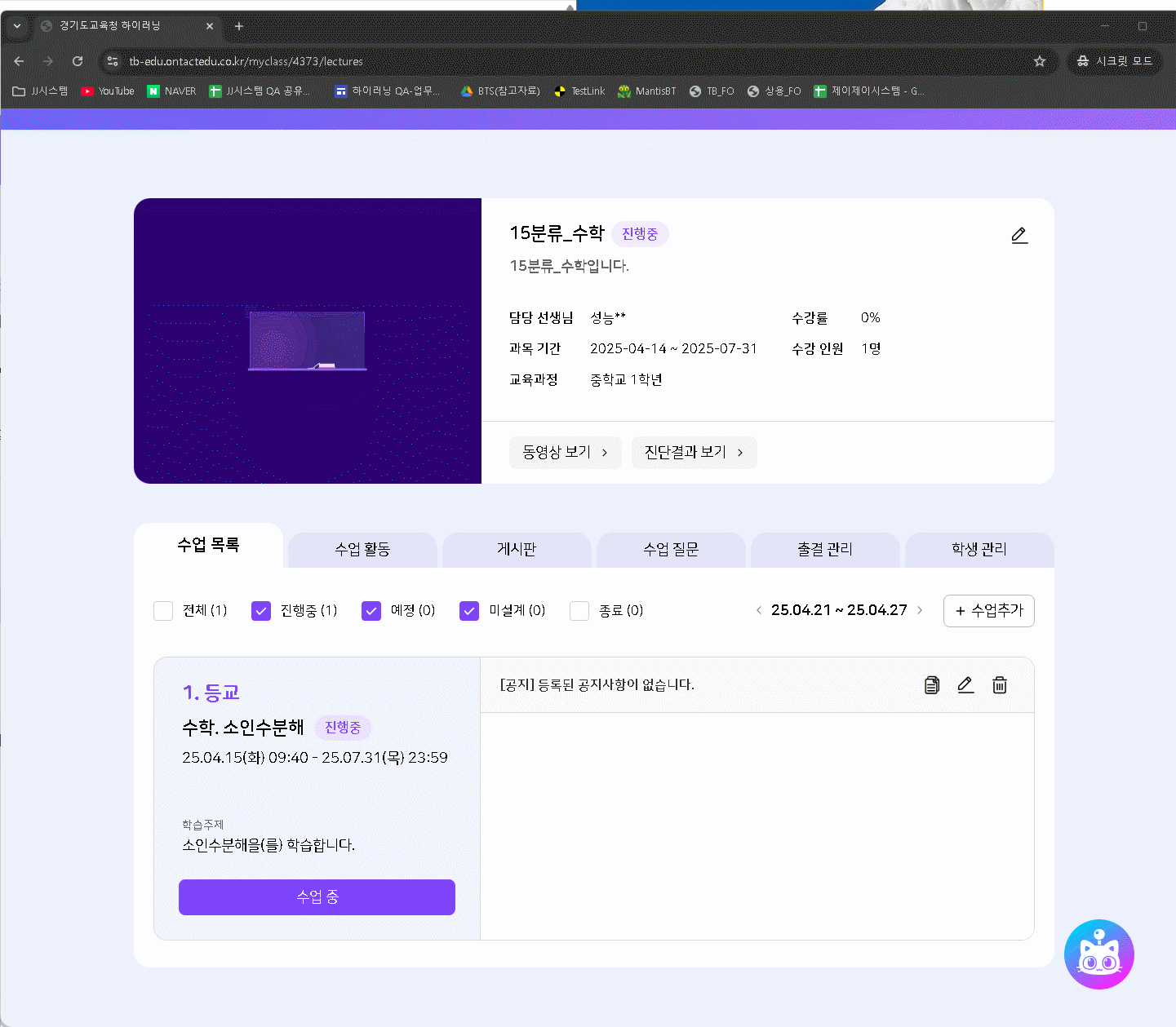Advance to the next week after 25.04.27
Image resolution: width=1176 pixels, height=1027 pixels.
coord(920,610)
